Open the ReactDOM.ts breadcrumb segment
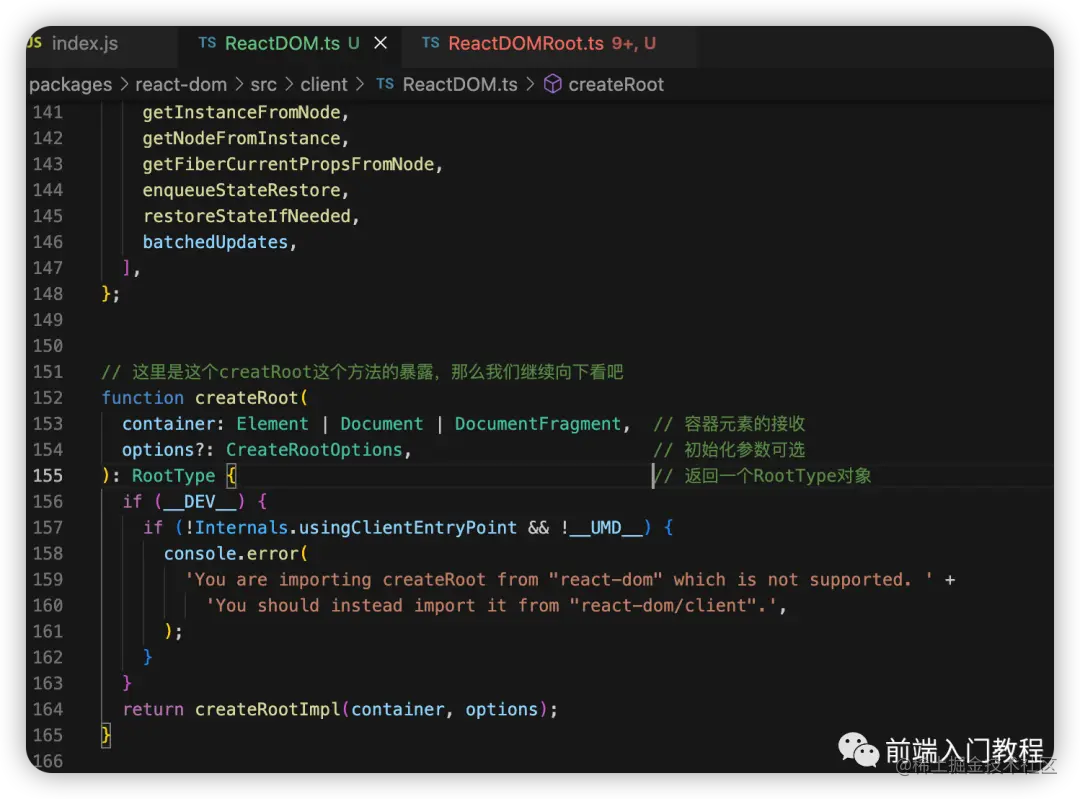 pyautogui.click(x=460, y=85)
